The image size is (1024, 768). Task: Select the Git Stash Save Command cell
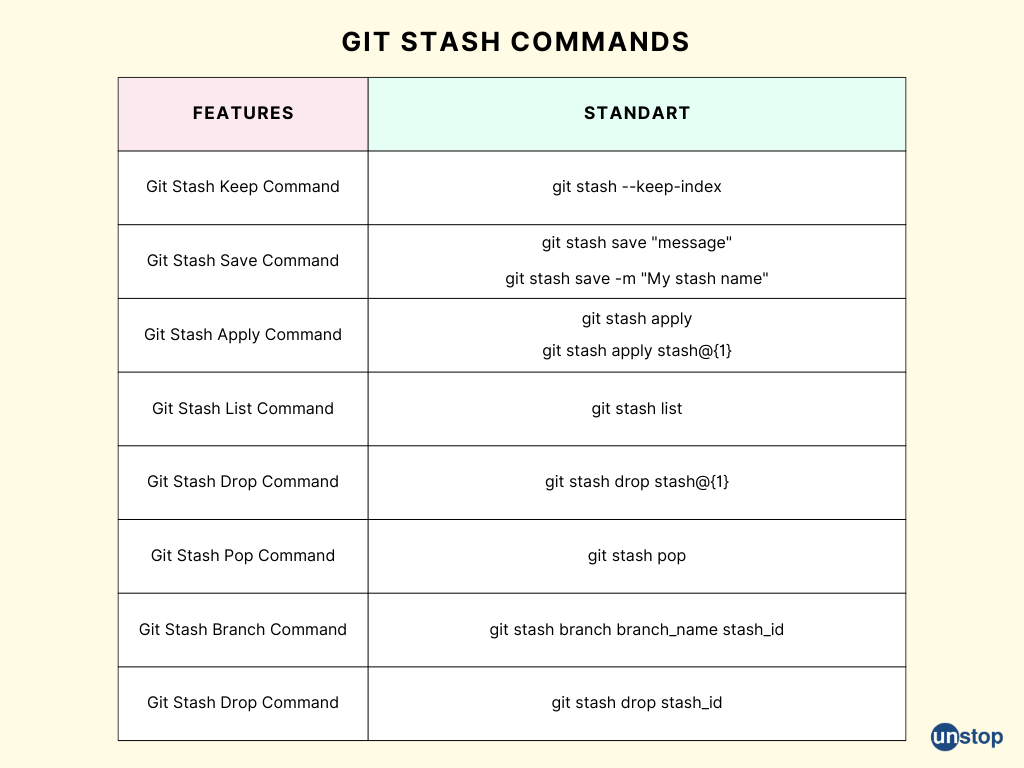243,261
